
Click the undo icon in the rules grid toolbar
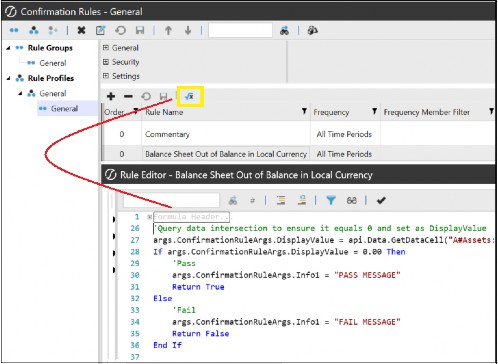(146, 97)
